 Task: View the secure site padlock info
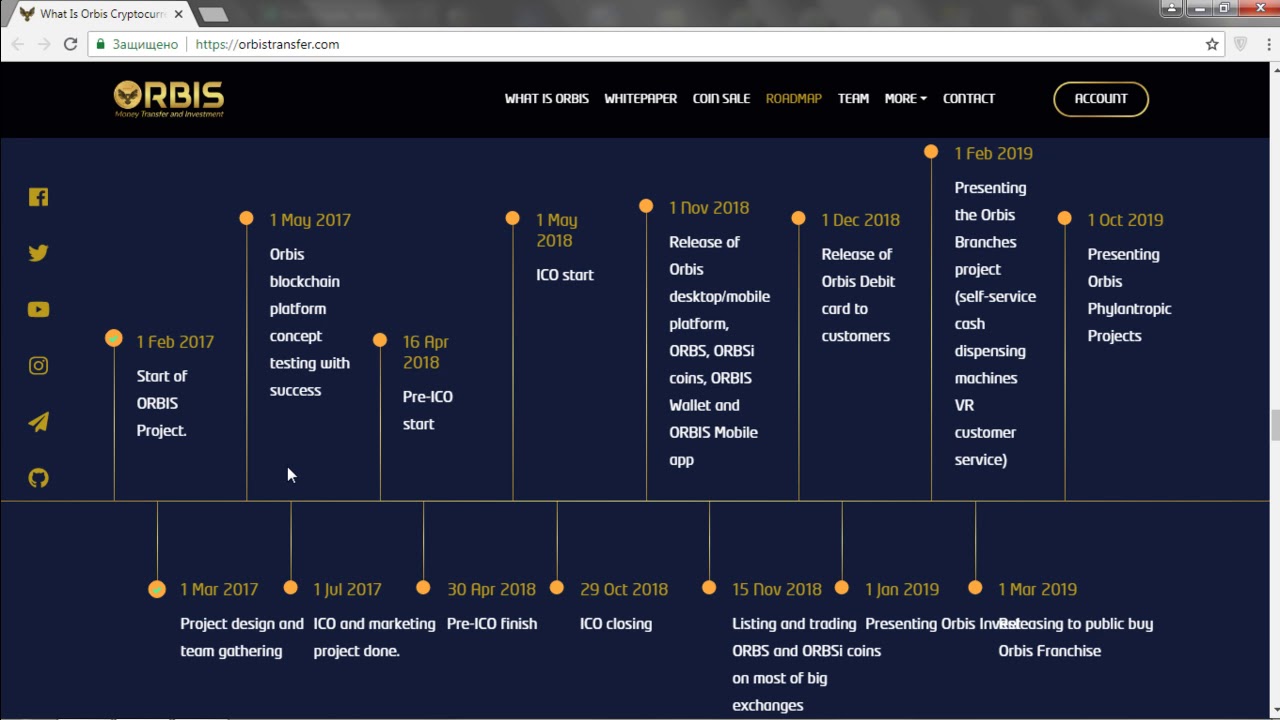click(99, 44)
